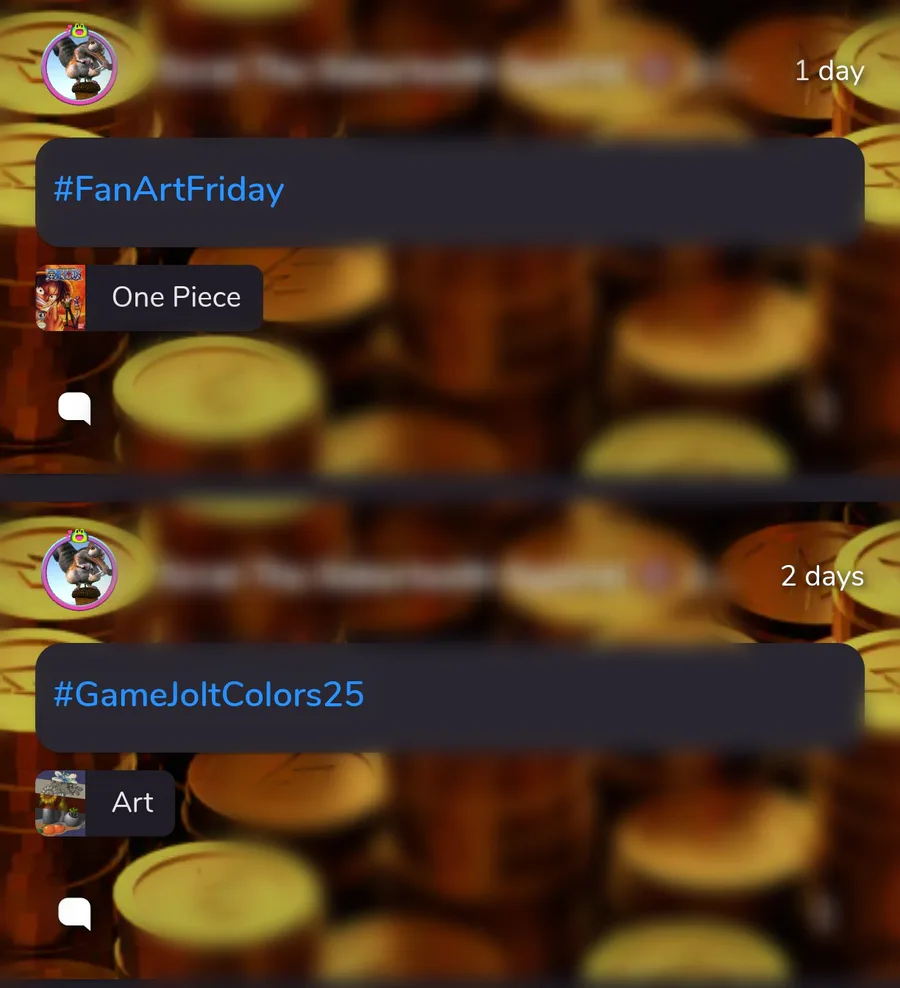Click blurred badge beside 1 day post username
The image size is (900, 988).
pos(655,71)
